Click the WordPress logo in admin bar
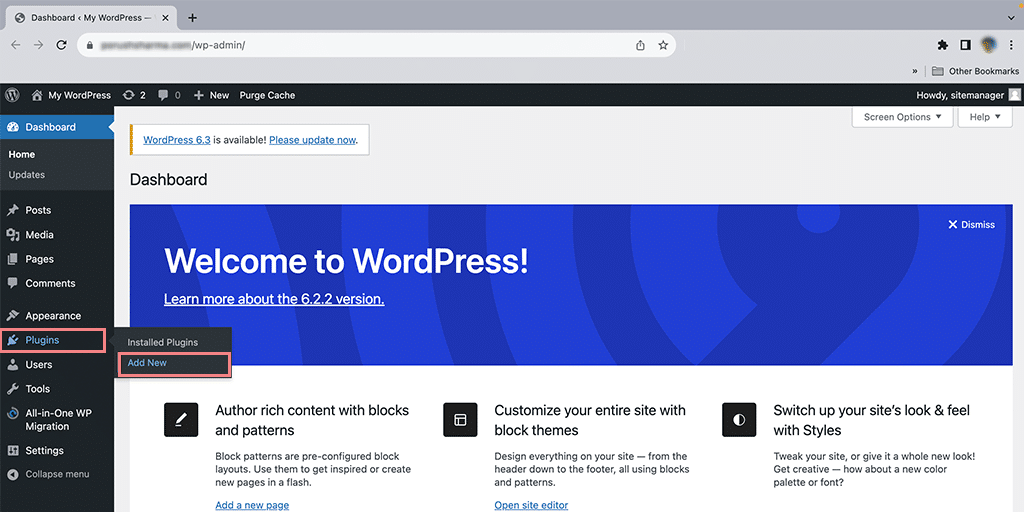 (x=12, y=95)
